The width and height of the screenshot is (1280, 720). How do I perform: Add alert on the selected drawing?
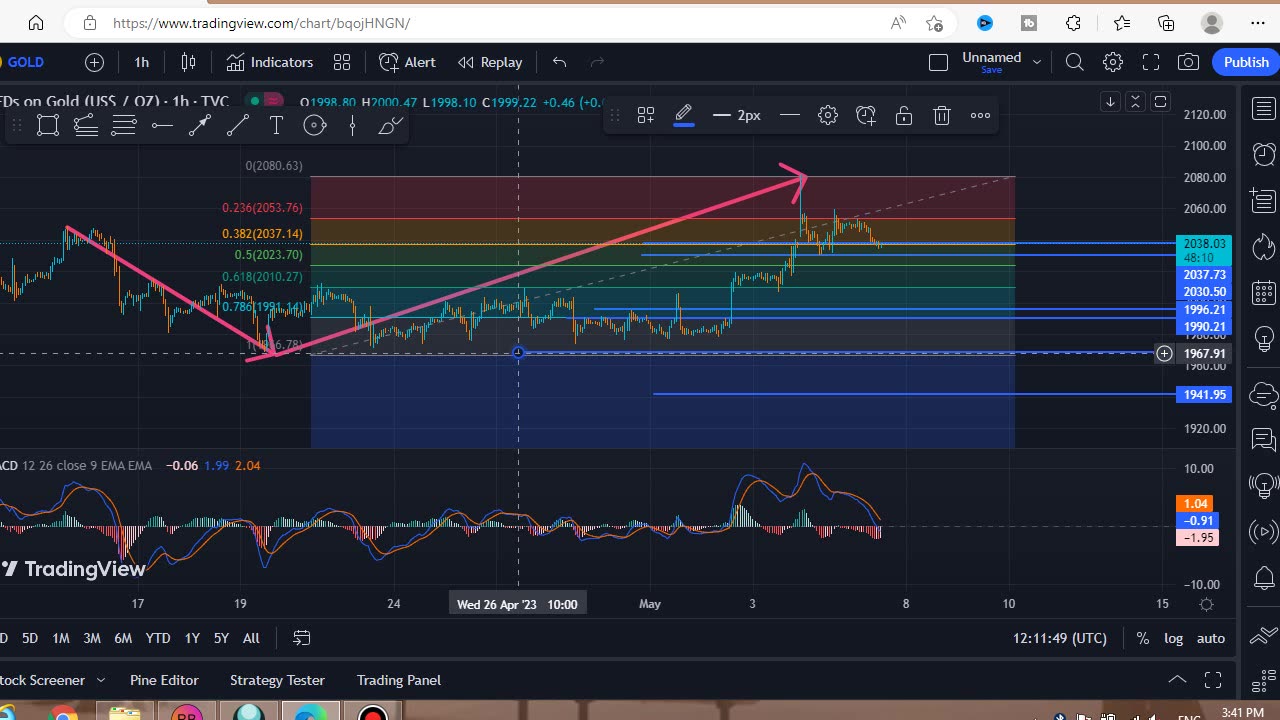click(866, 115)
